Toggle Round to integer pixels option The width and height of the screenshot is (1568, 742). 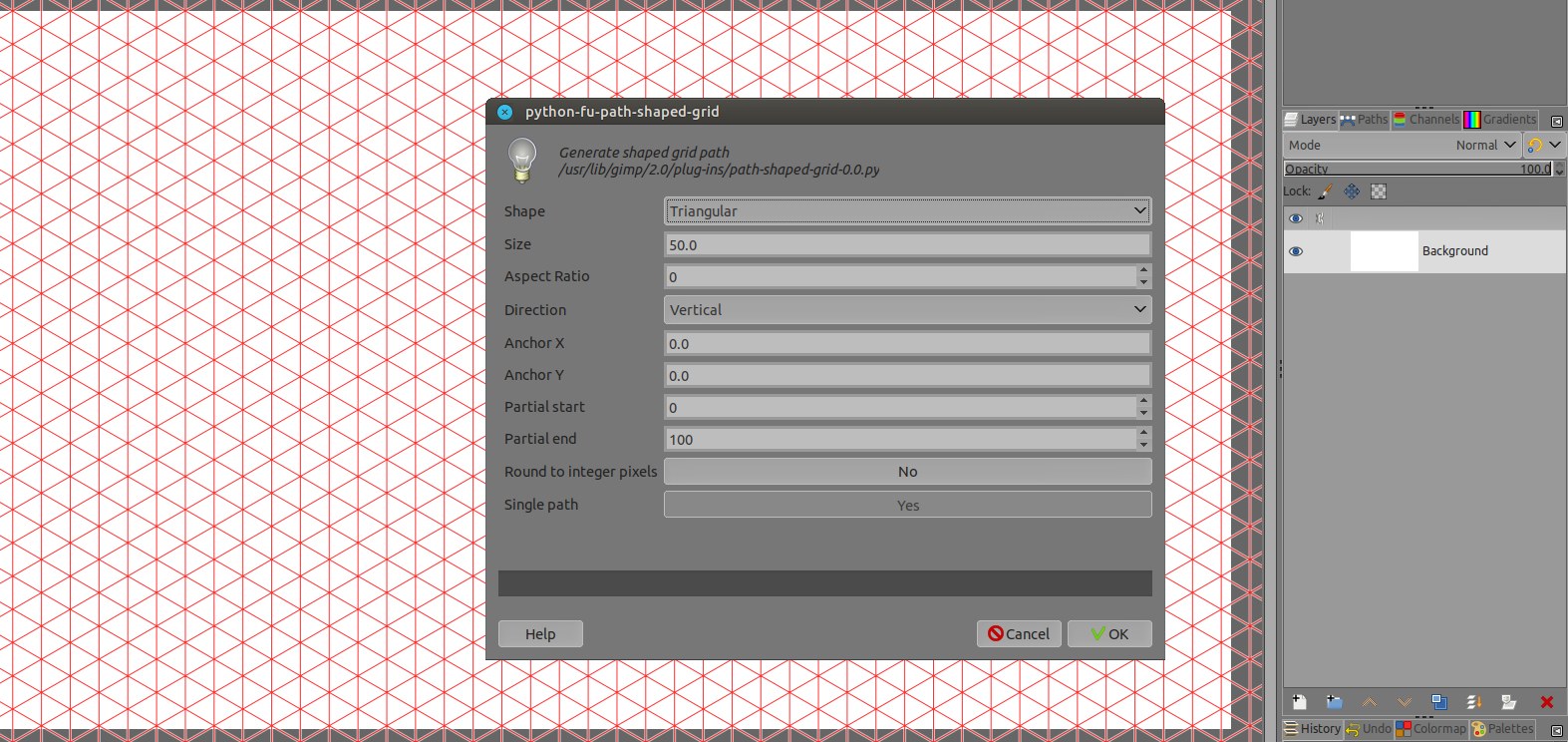click(x=908, y=472)
